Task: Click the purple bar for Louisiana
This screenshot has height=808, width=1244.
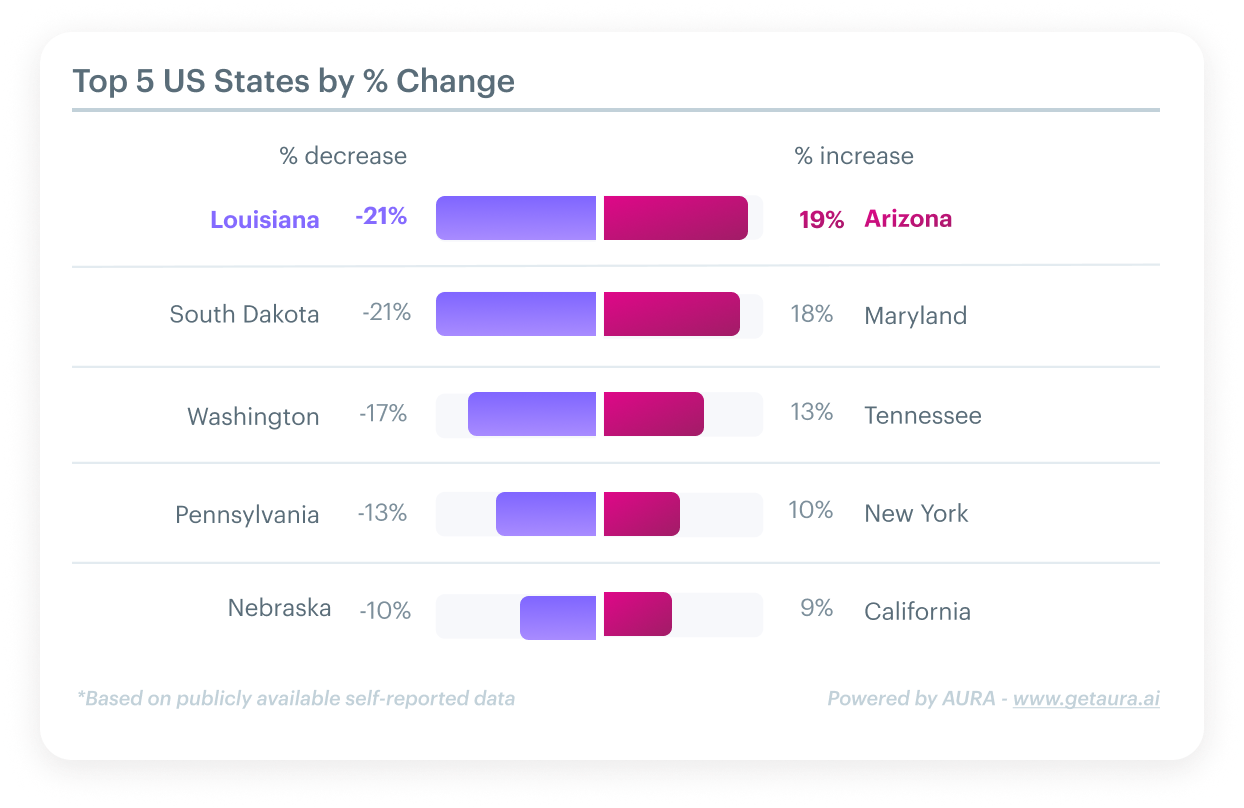Action: click(516, 218)
